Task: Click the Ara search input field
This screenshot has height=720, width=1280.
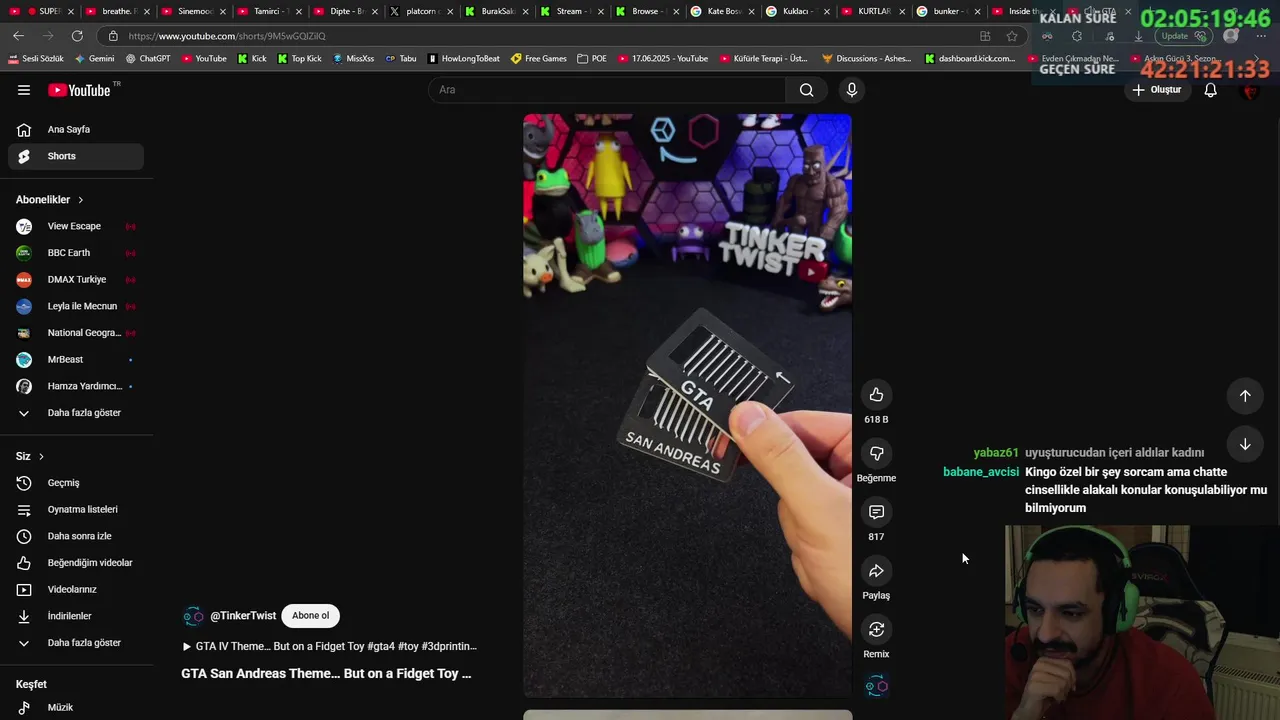Action: coord(607,90)
